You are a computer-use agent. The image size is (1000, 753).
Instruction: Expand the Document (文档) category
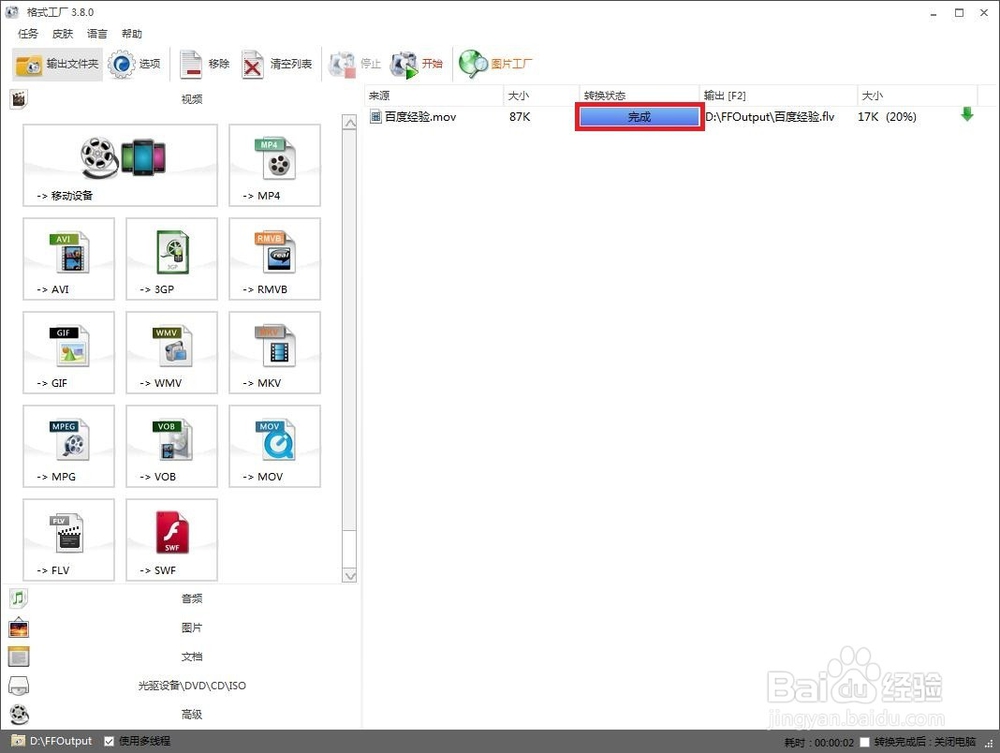click(182, 656)
